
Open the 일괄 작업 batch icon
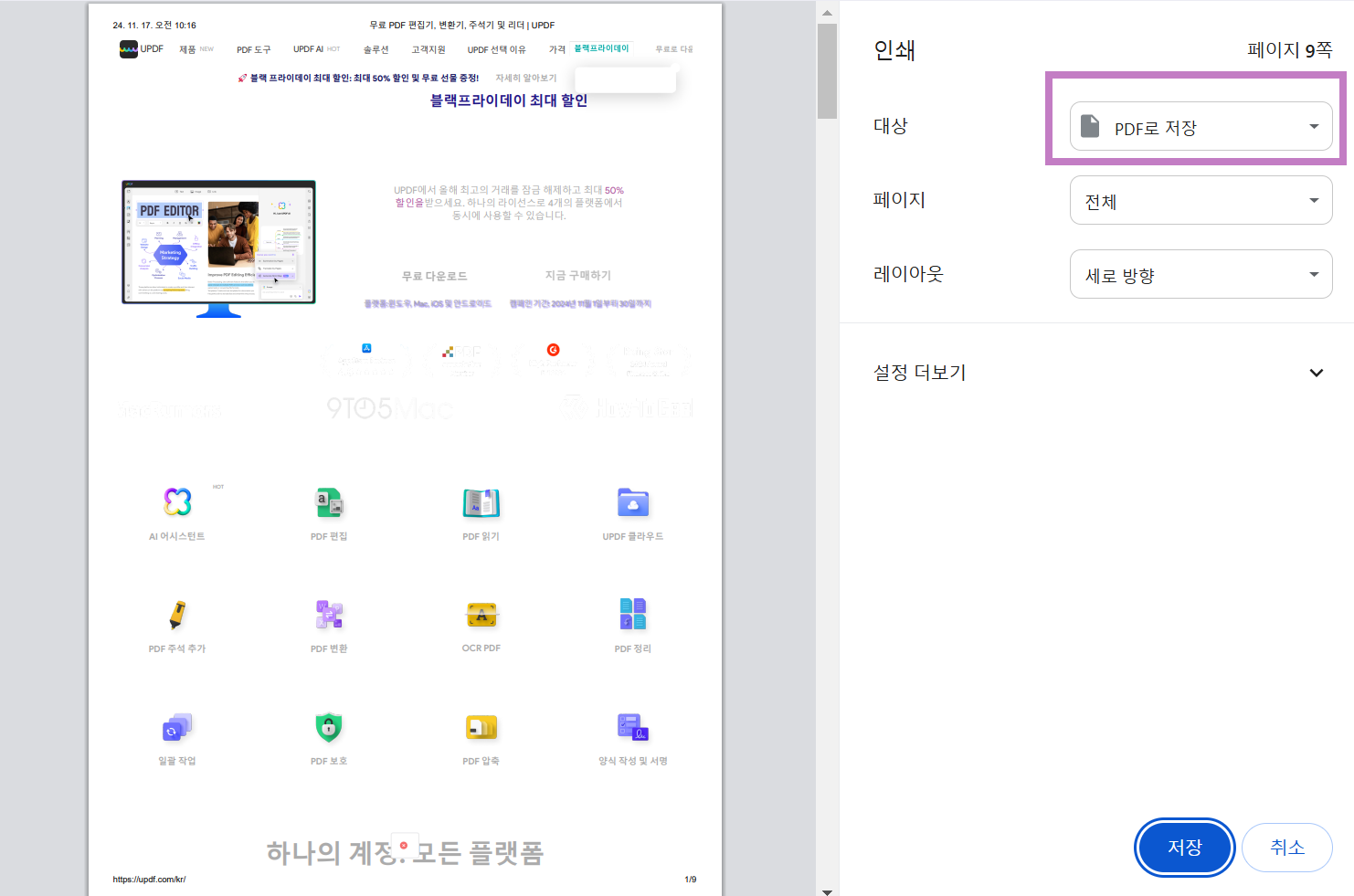click(176, 727)
